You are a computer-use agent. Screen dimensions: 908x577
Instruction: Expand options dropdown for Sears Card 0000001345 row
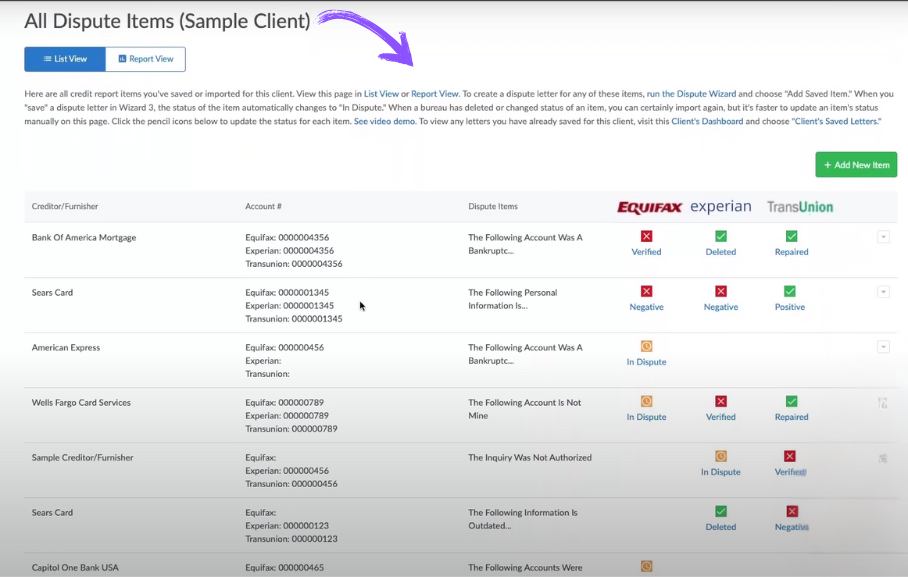pyautogui.click(x=883, y=292)
